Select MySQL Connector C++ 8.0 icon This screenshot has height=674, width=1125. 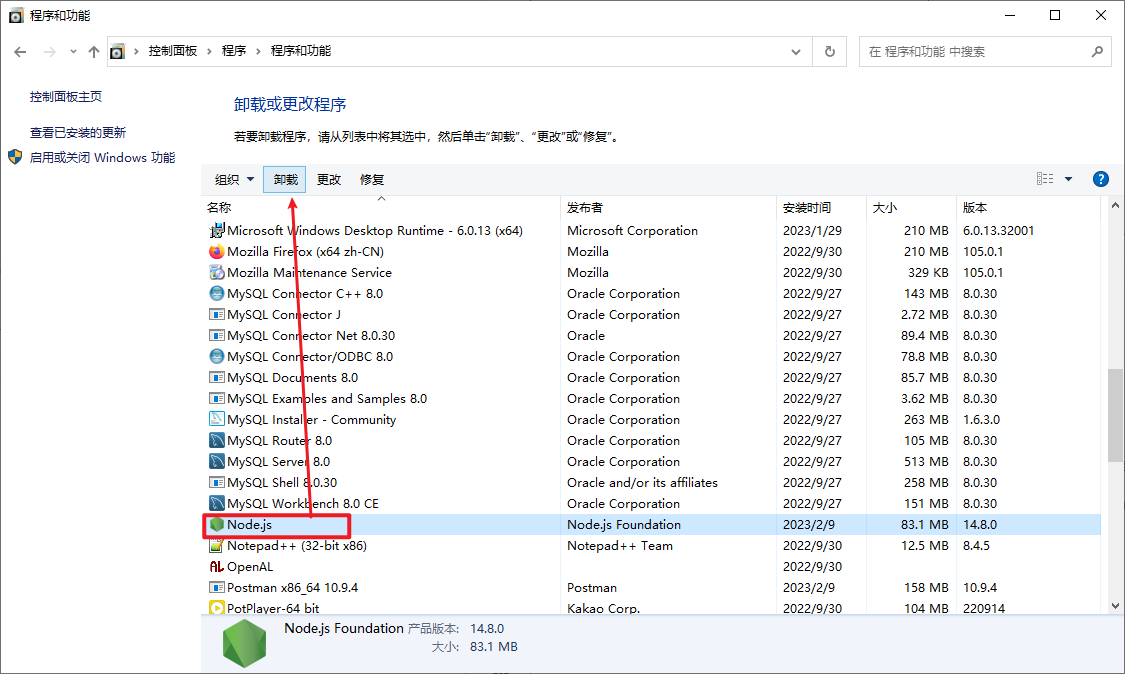coord(217,294)
